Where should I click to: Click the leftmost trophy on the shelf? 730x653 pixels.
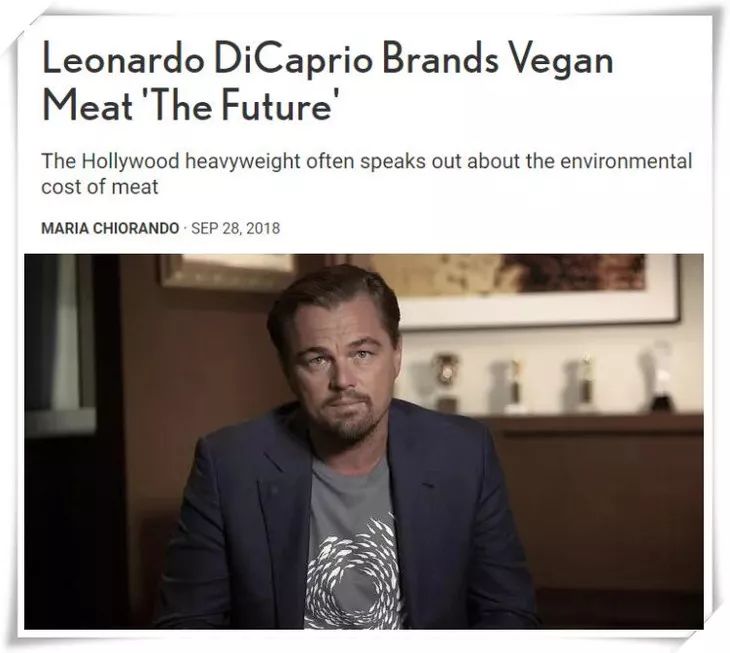point(446,383)
